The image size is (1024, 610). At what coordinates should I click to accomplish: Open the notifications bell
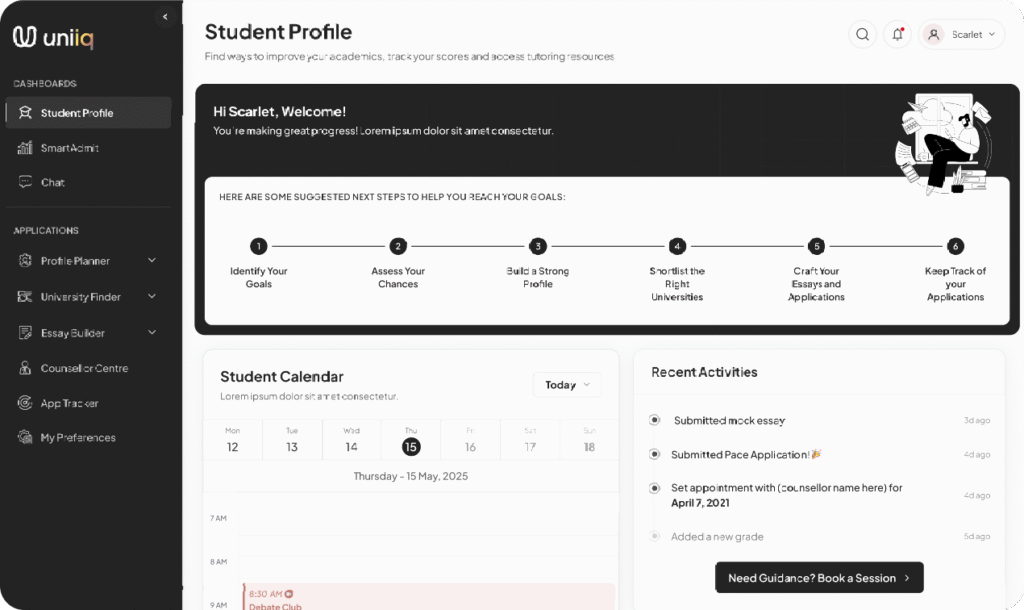tap(897, 35)
